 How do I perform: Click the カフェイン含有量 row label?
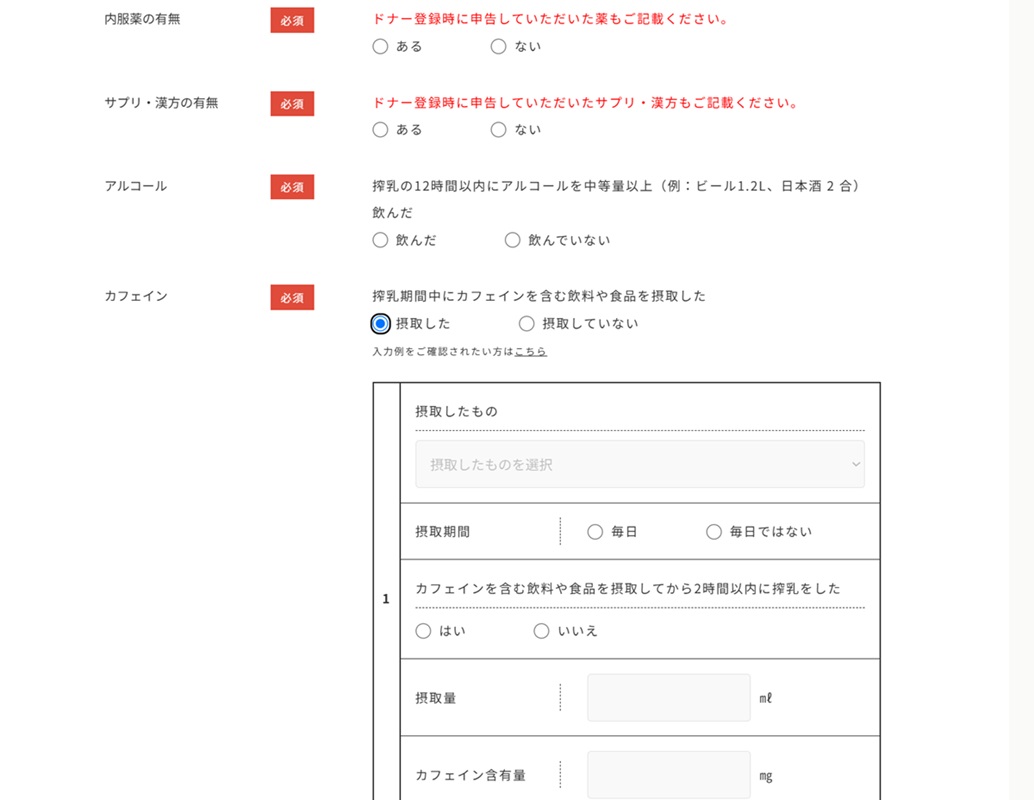tap(470, 775)
